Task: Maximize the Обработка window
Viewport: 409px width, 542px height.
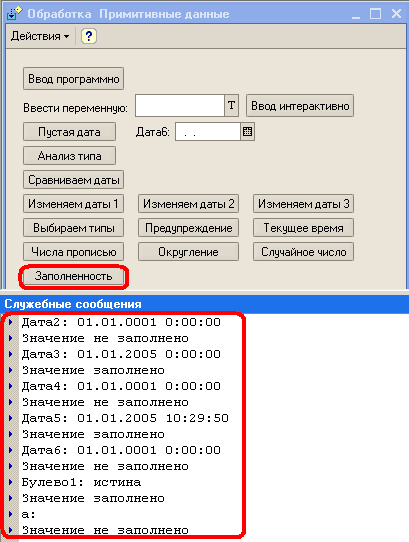Action: pos(375,14)
